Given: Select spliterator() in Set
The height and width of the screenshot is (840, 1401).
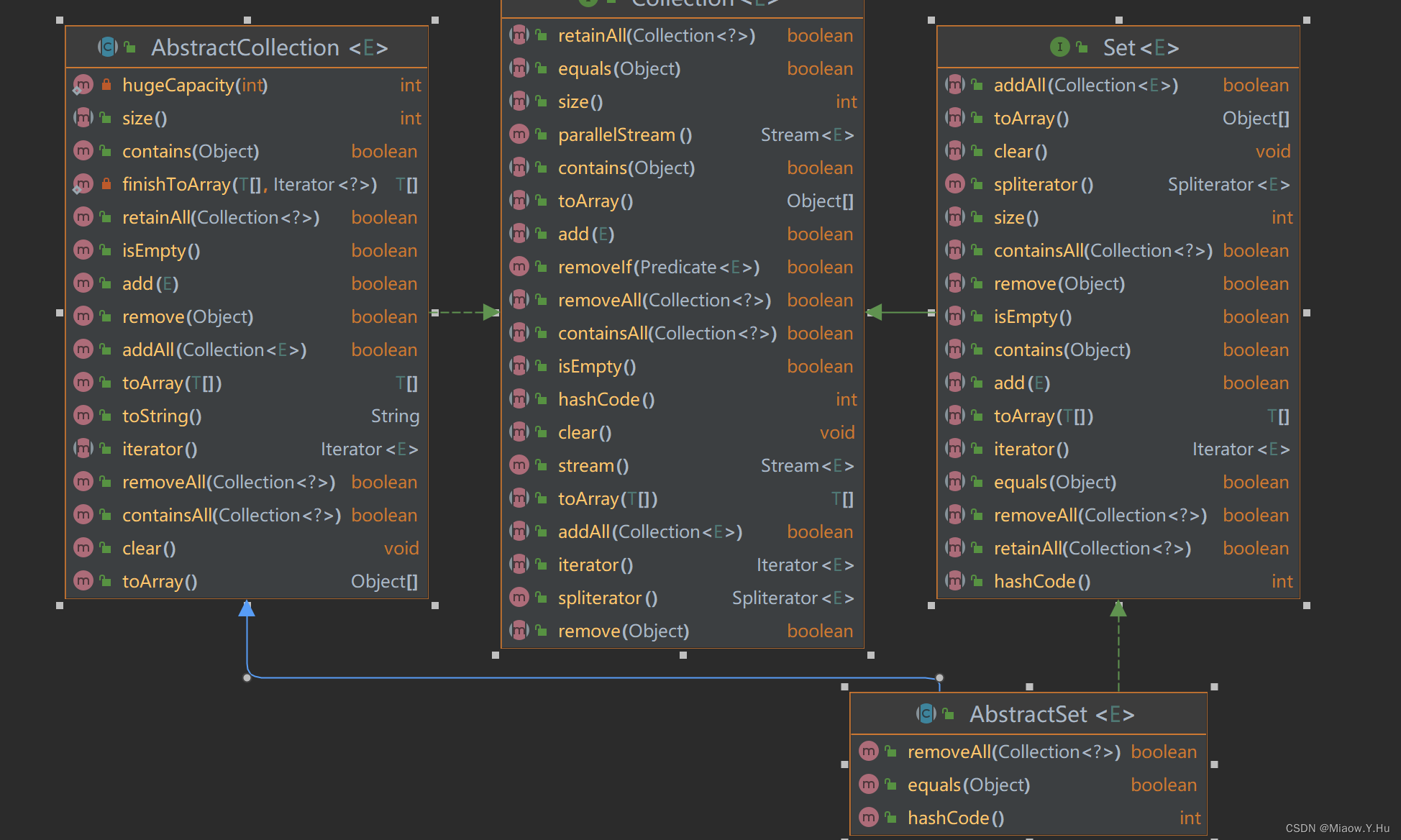Looking at the screenshot, I should 1044,184.
